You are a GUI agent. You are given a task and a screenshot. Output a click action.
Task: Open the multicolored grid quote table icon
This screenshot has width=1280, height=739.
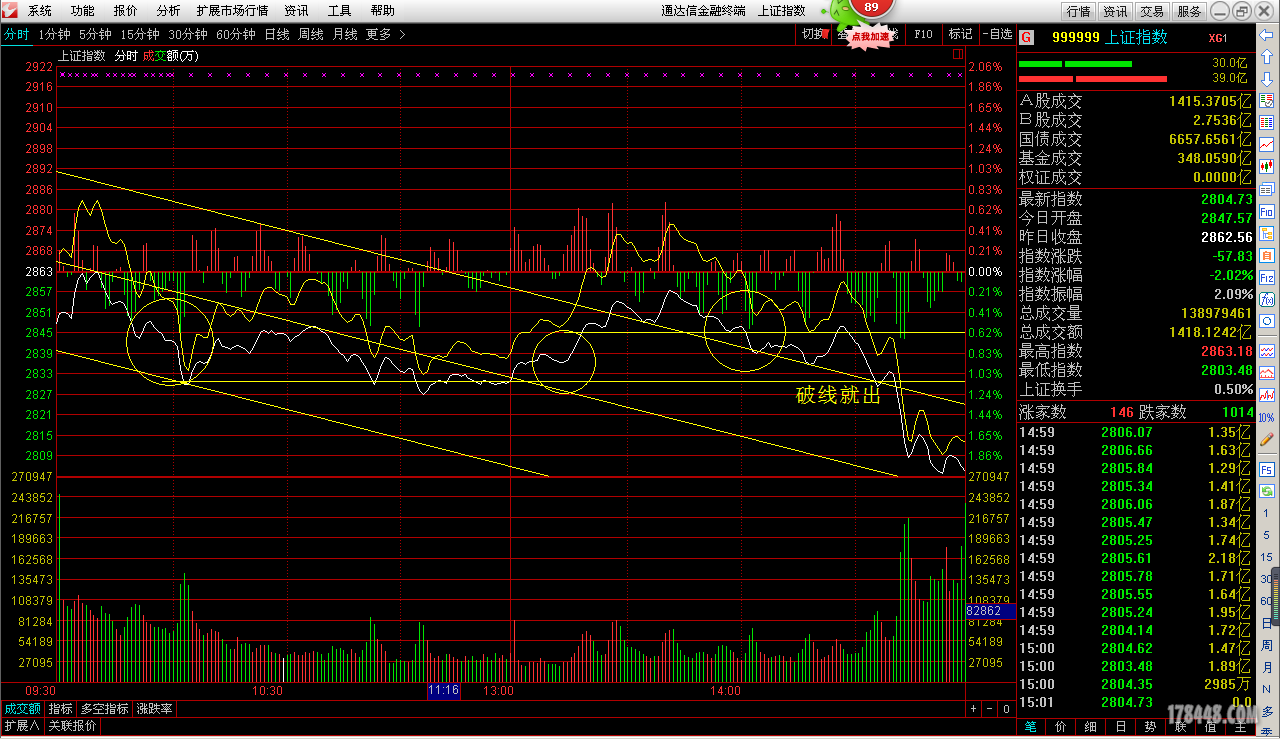click(x=1266, y=123)
